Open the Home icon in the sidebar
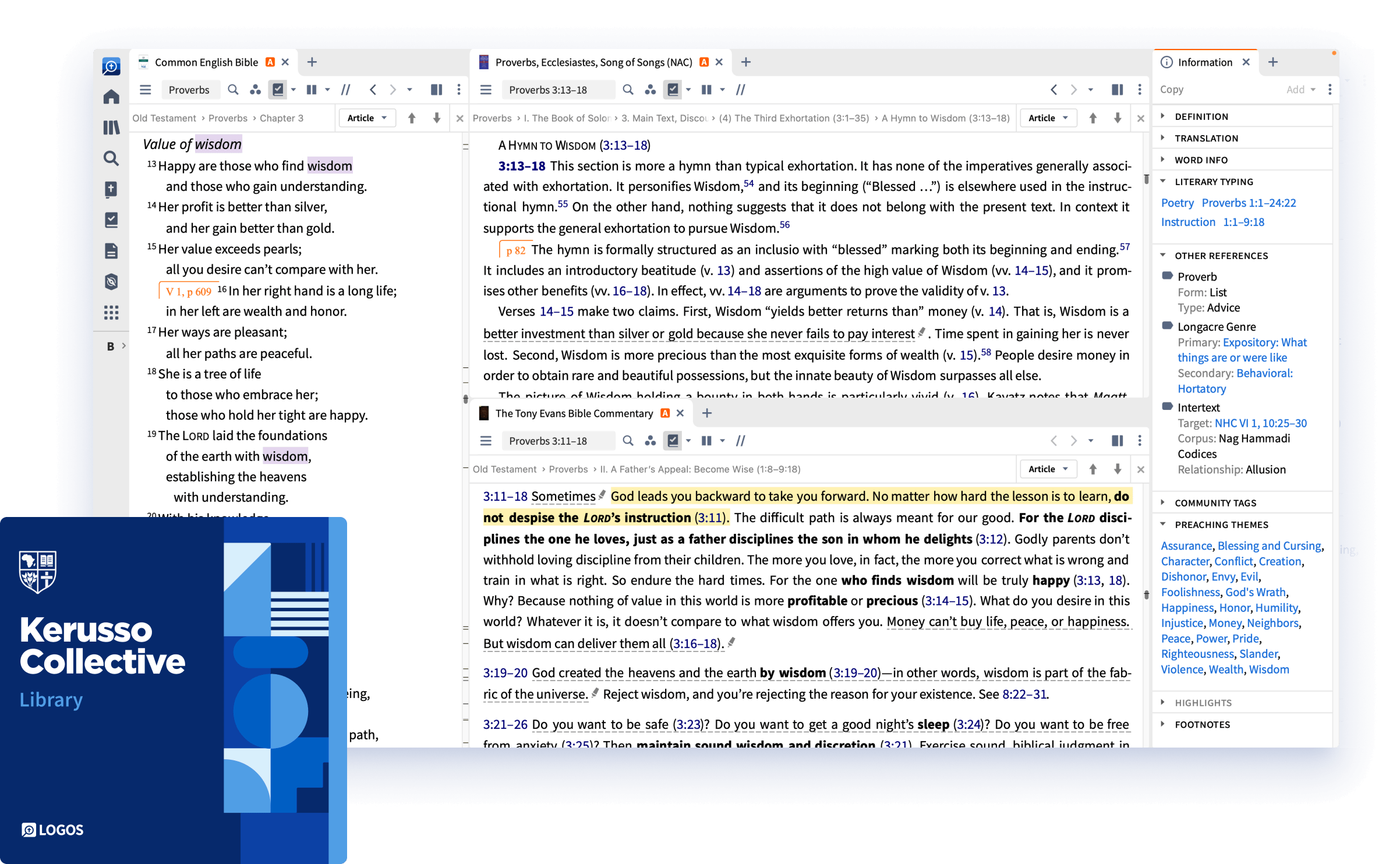Viewport: 1400px width, 864px height. [x=111, y=97]
